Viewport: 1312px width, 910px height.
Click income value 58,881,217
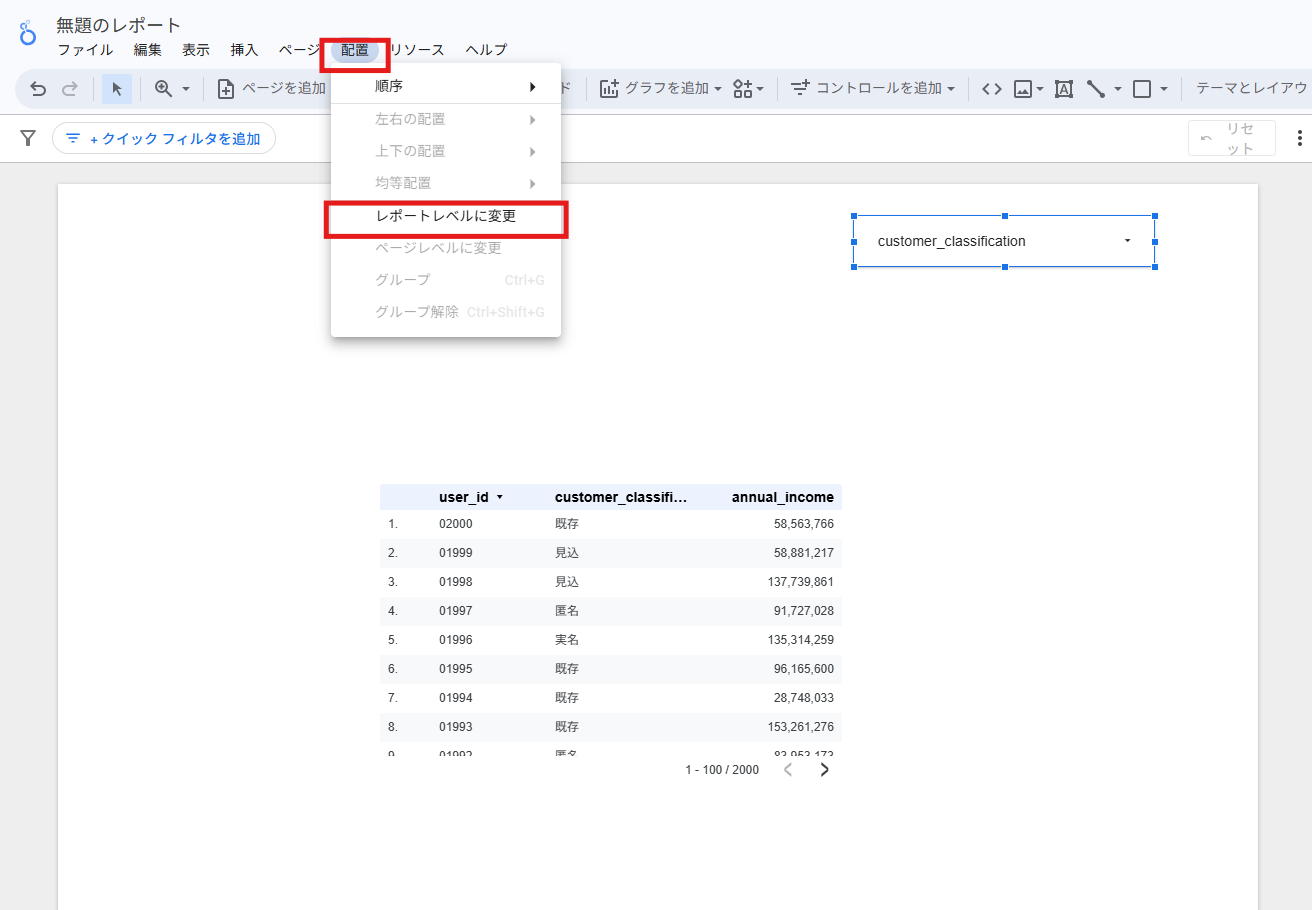804,553
